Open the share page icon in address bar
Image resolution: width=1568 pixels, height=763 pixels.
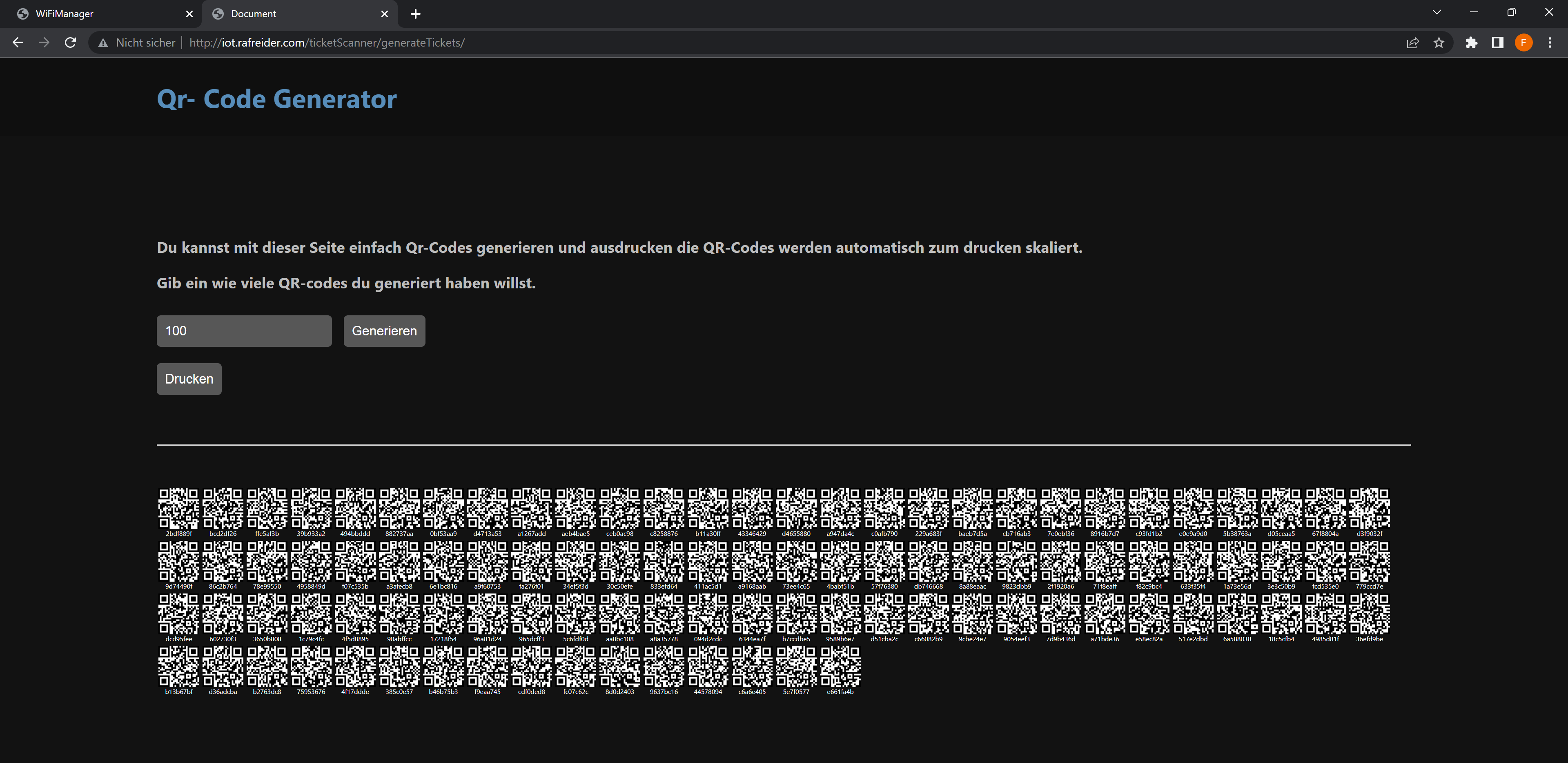point(1413,42)
